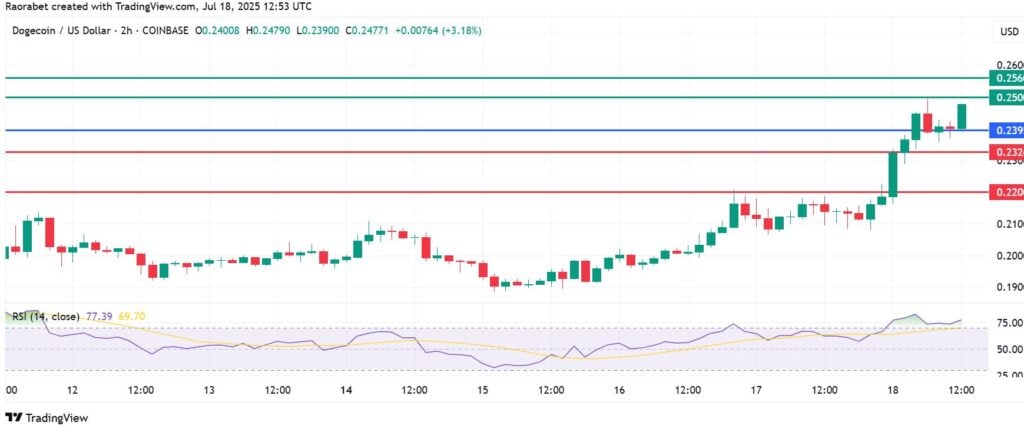This screenshot has width=1024, height=429.
Task: Click the upper green horizontal resistance line
Action: coord(496,78)
